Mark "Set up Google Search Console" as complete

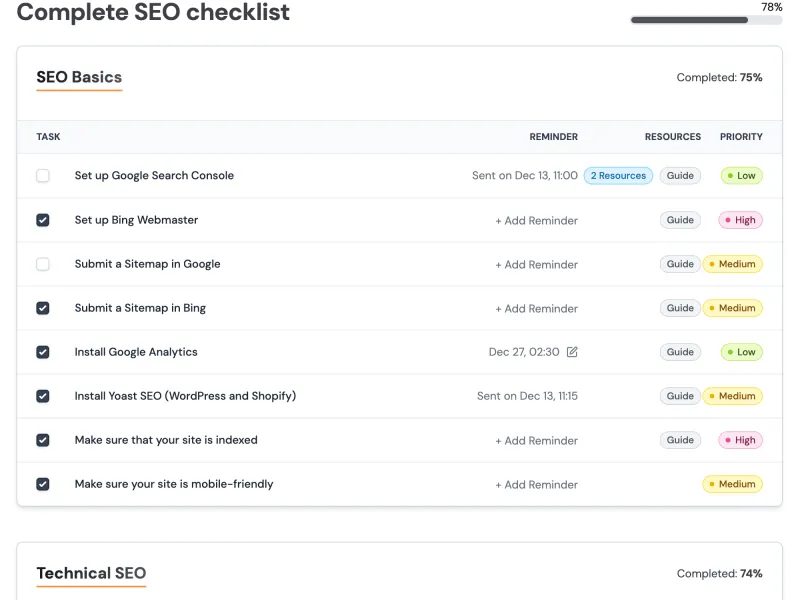pos(43,176)
